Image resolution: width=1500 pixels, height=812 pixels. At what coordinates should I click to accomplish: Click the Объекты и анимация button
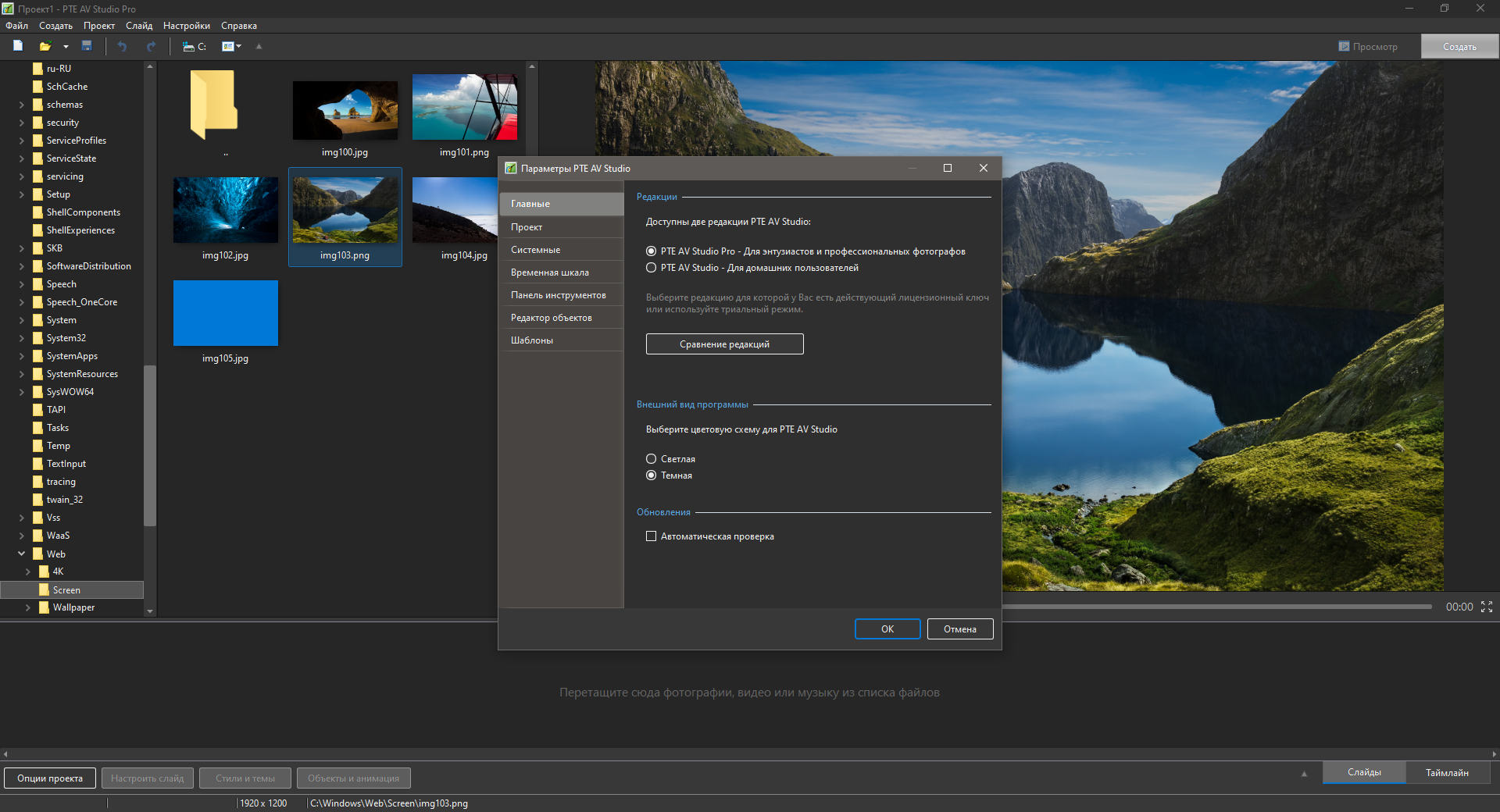coord(353,778)
